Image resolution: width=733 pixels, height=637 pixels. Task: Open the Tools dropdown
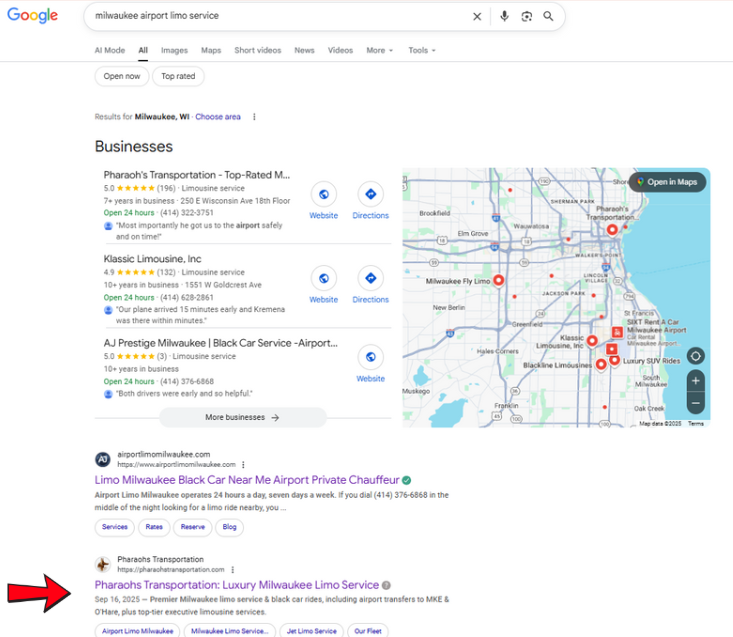pos(421,50)
